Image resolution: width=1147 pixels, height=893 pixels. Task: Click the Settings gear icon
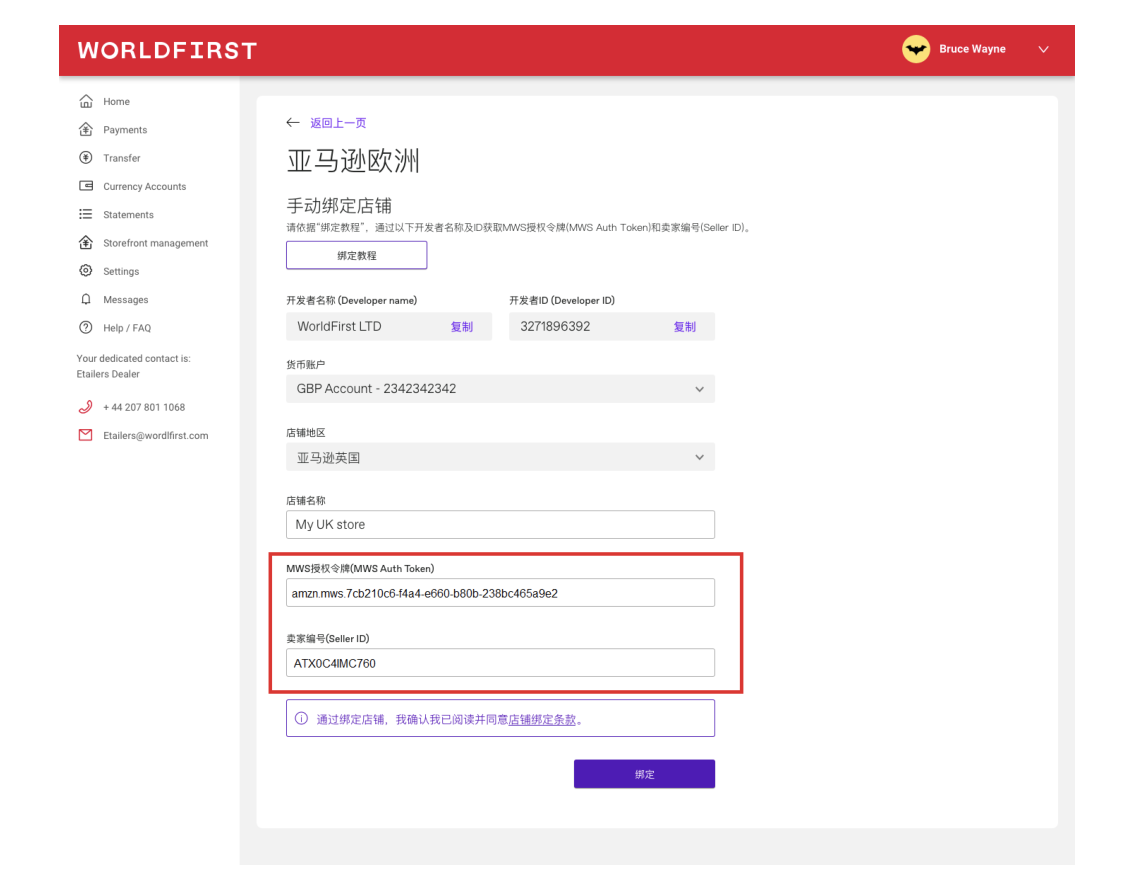(x=86, y=271)
